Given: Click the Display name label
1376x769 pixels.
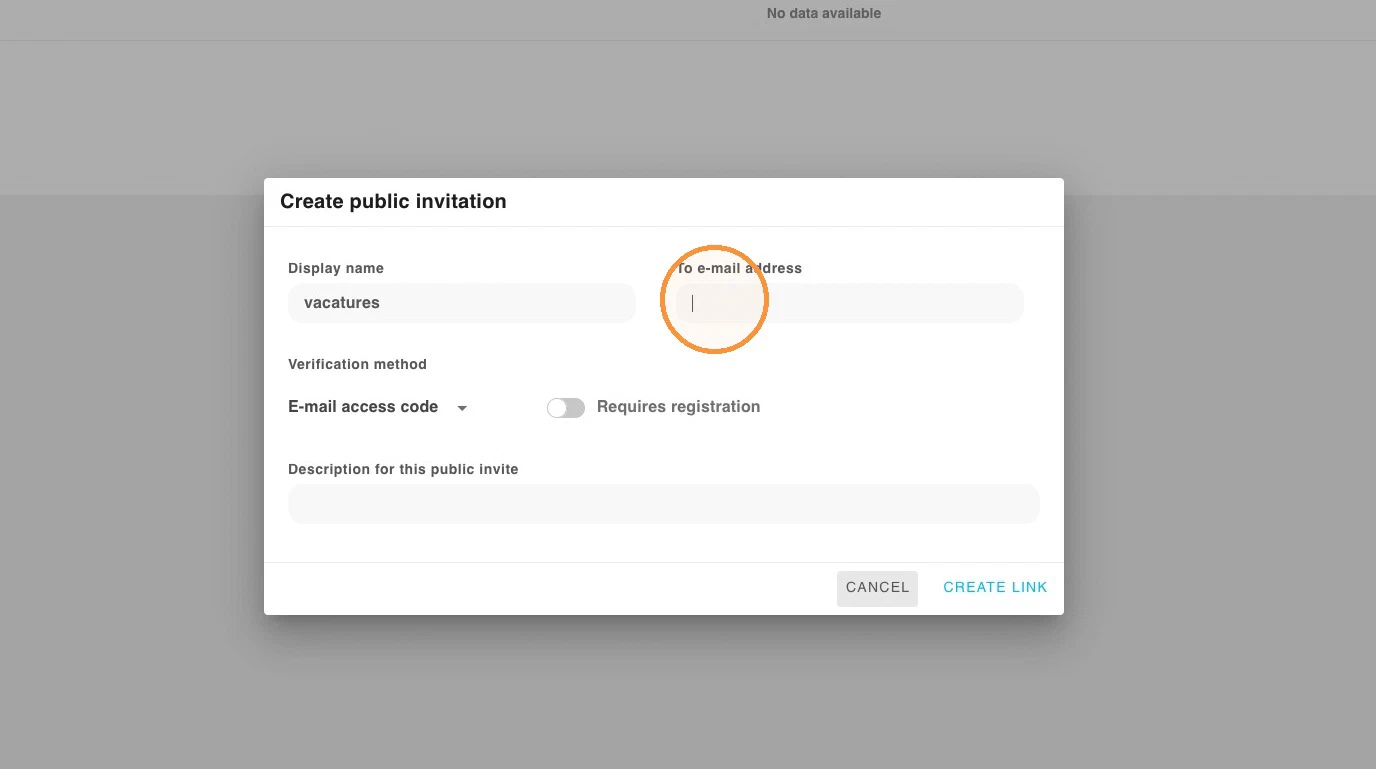Looking at the screenshot, I should click(x=336, y=268).
